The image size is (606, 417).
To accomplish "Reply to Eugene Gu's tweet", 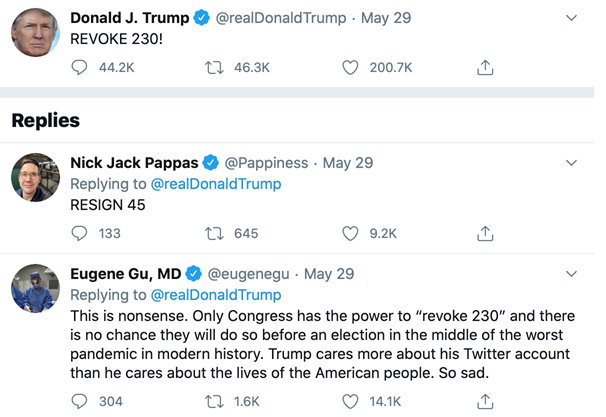I will 80,401.
